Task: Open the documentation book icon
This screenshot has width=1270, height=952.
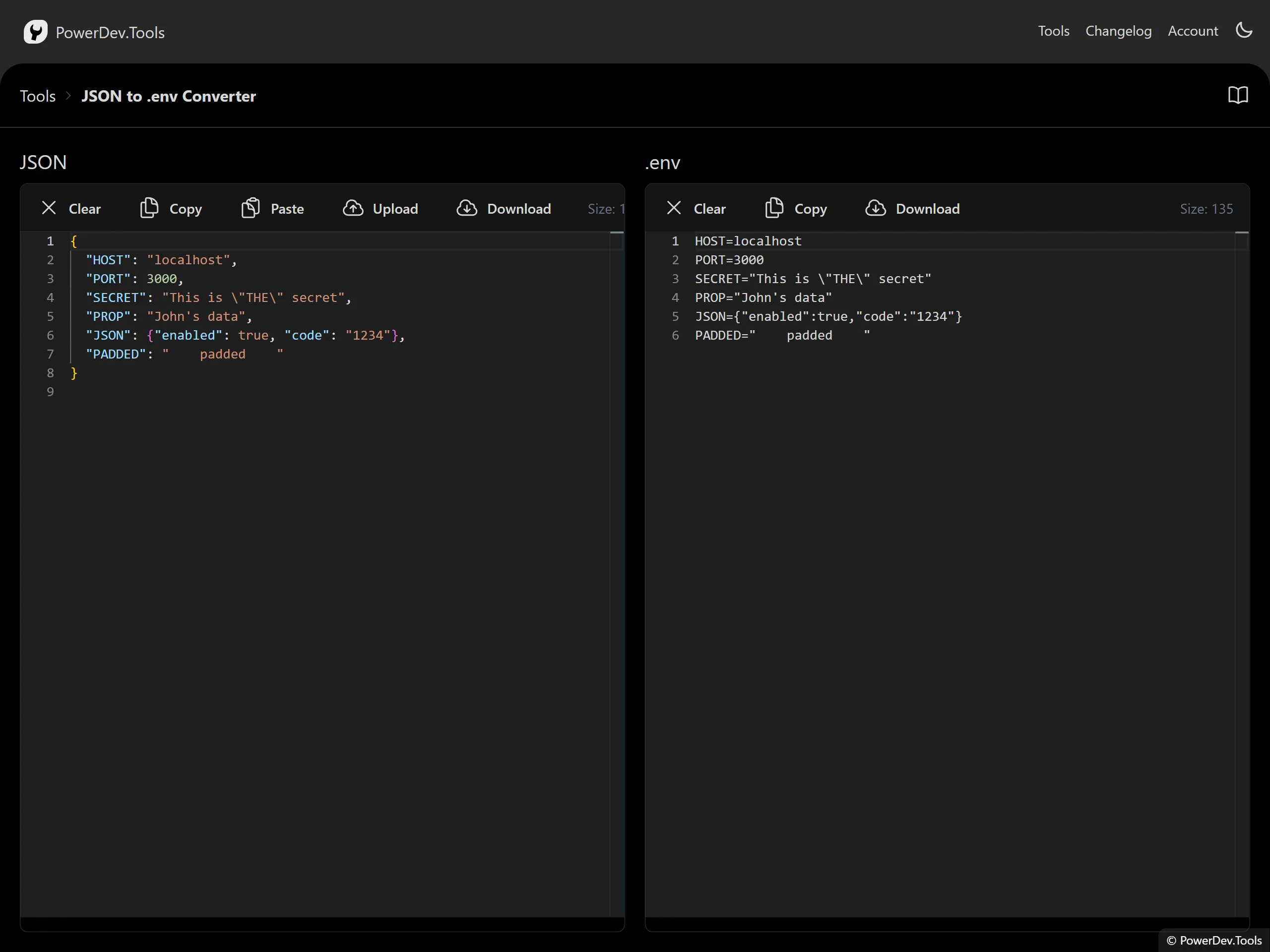Action: [x=1238, y=95]
